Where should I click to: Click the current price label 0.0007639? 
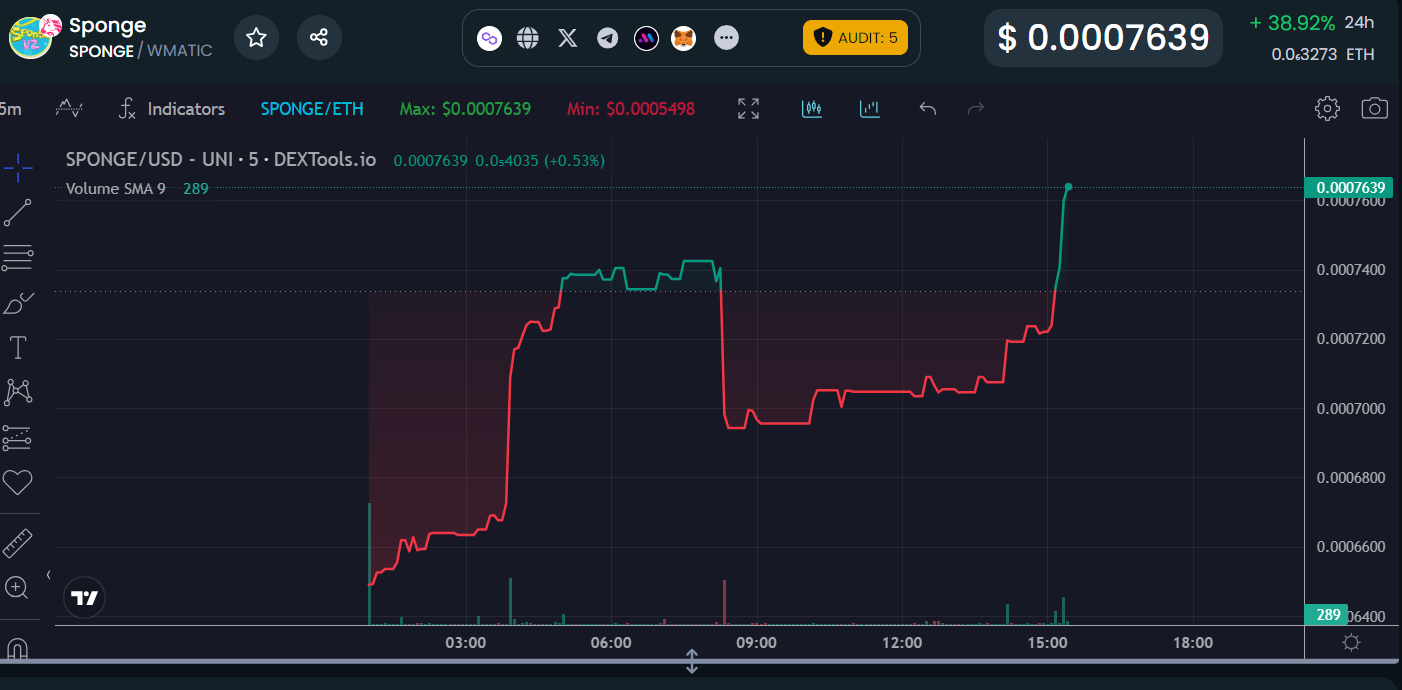coord(1349,188)
